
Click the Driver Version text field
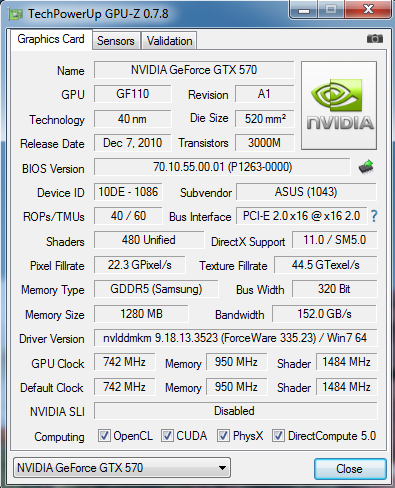[235, 338]
